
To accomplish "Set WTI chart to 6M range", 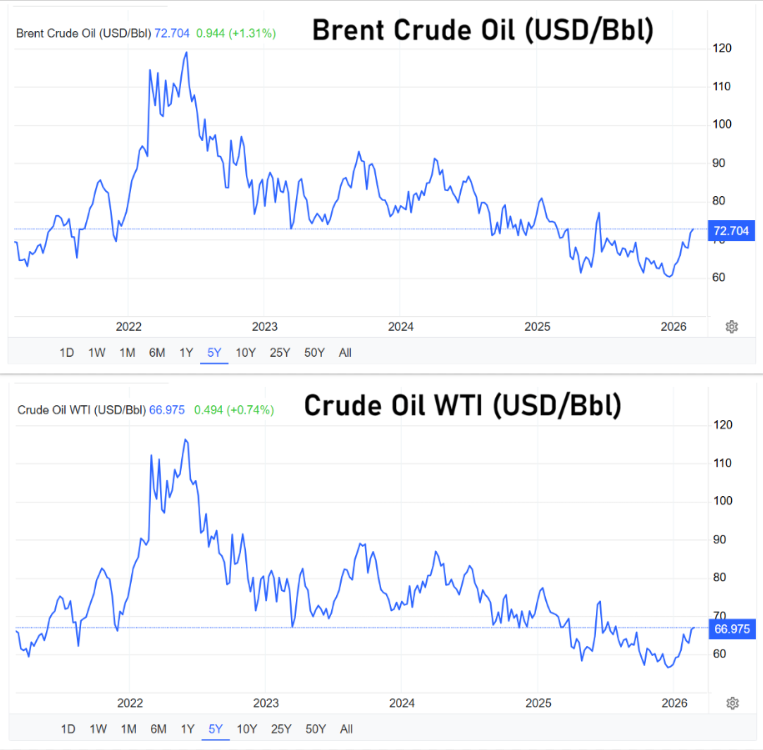I will [x=157, y=729].
